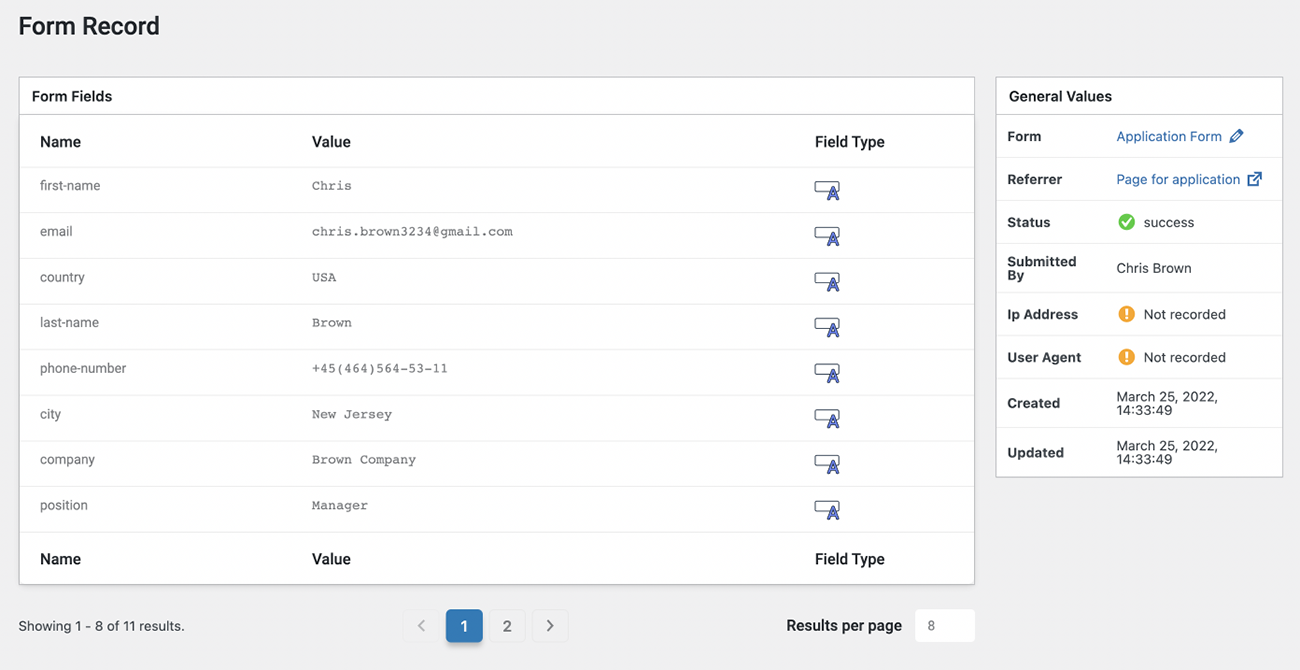Click the field type icon beside city
1300x670 pixels.
click(x=826, y=418)
